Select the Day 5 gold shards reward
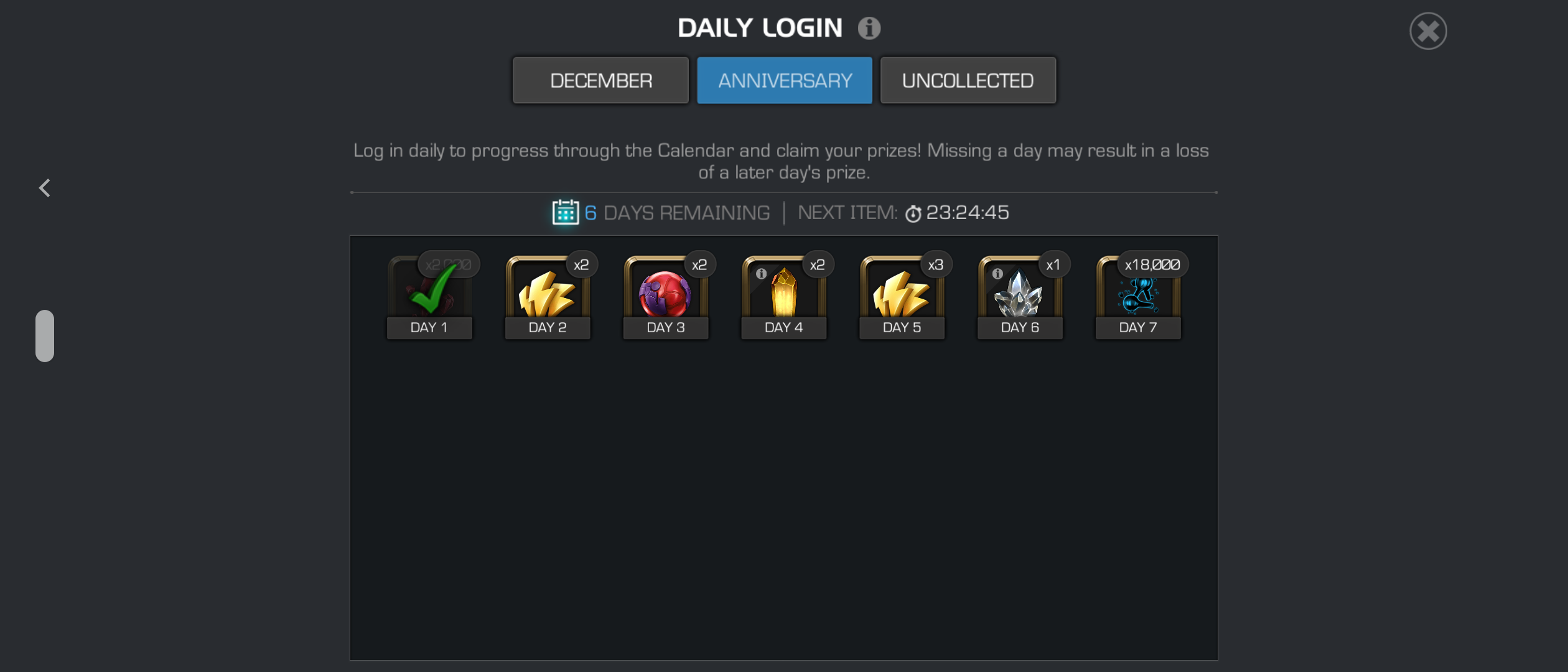Image resolution: width=1568 pixels, height=672 pixels. click(x=902, y=297)
